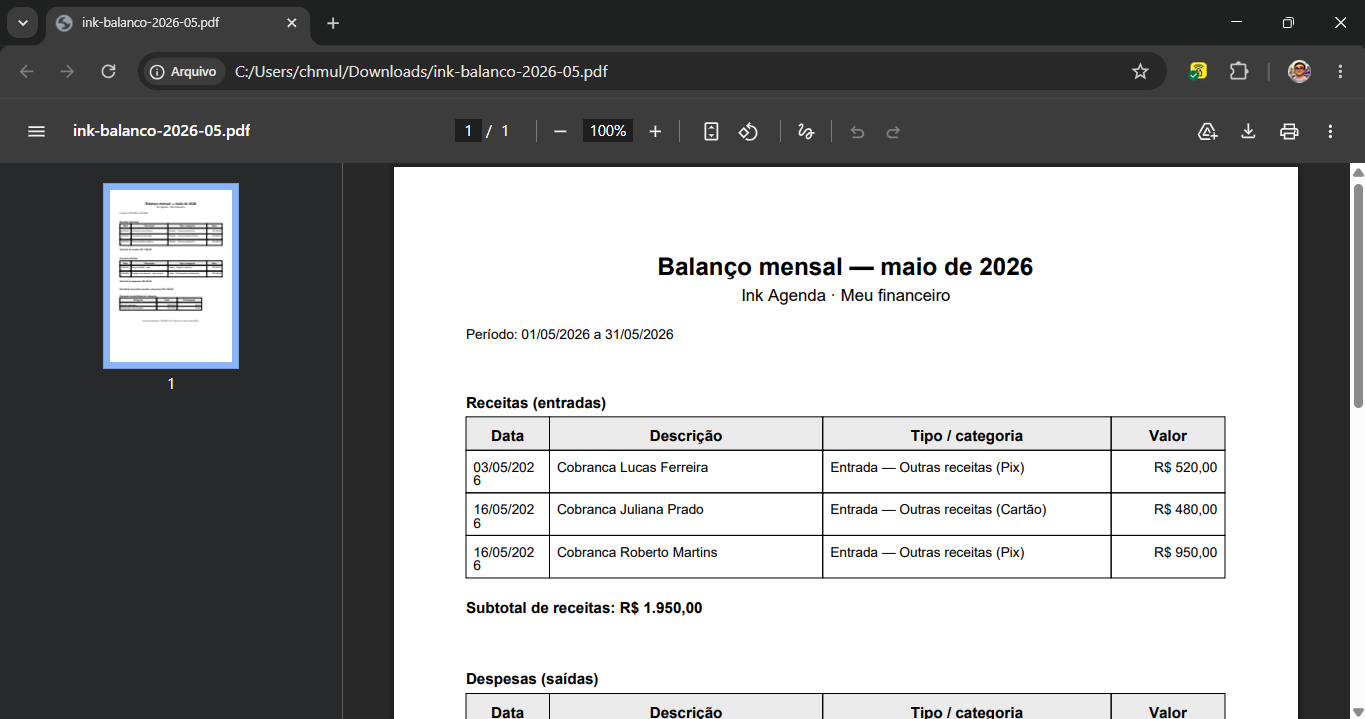Viewport: 1365px width, 719px height.
Task: Download the PDF file
Action: pos(1248,131)
